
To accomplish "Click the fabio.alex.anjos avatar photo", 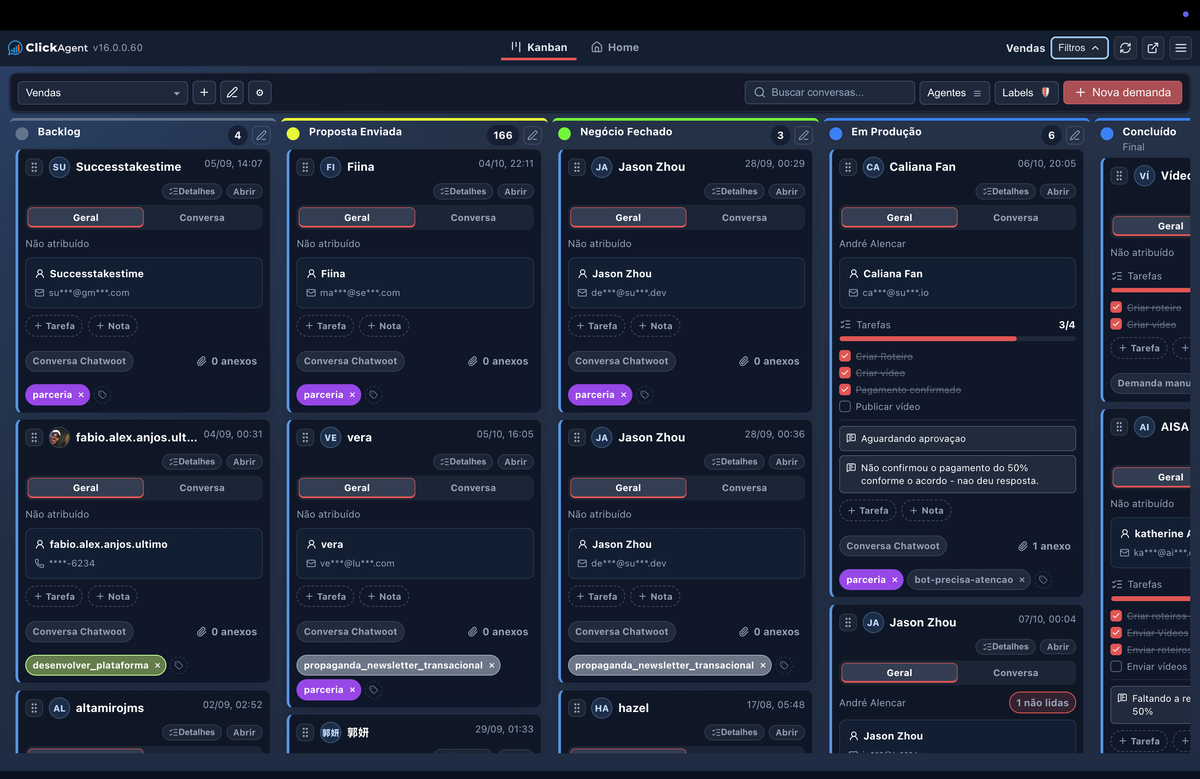I will pos(59,438).
